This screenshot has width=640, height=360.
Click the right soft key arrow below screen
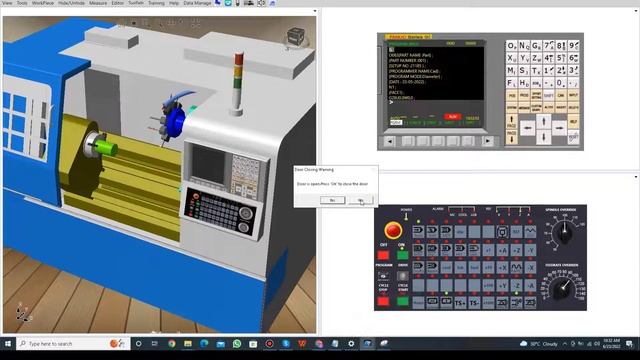point(487,141)
